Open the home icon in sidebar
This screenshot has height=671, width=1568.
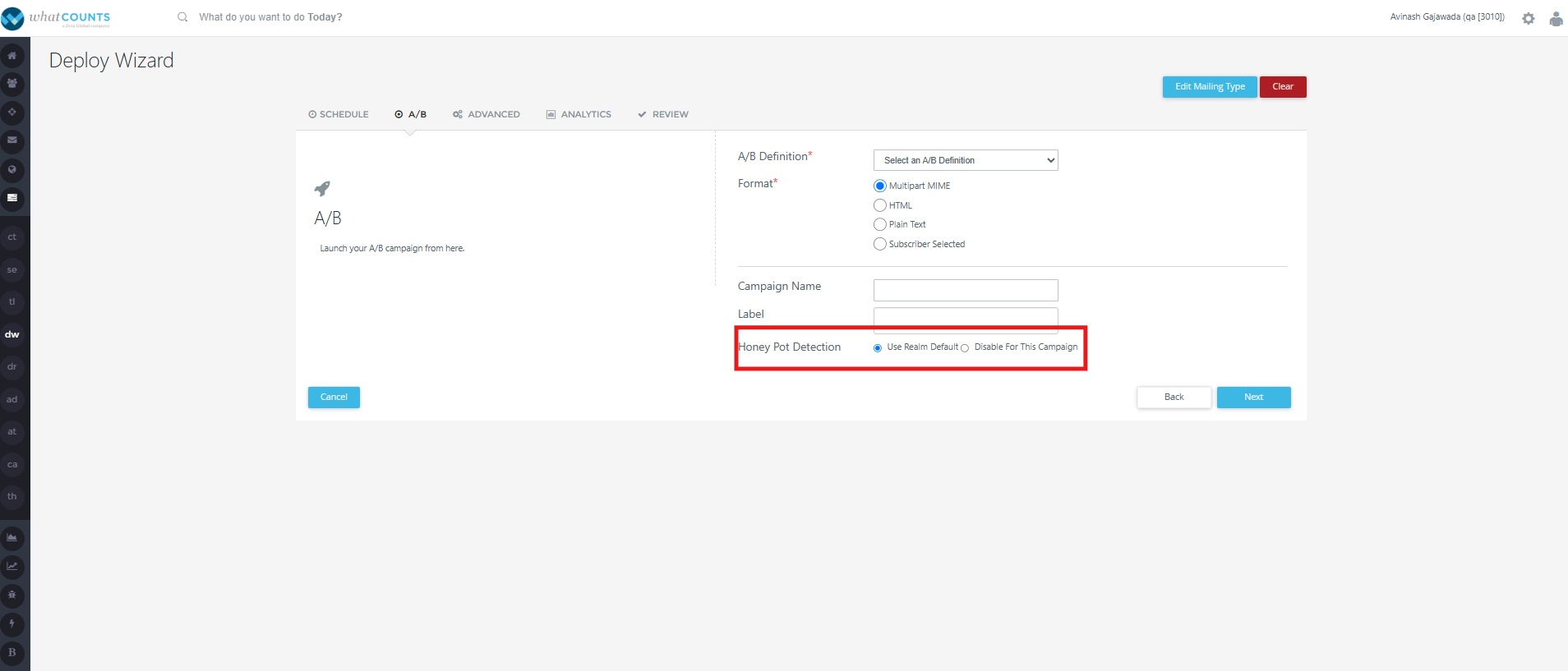[x=12, y=56]
